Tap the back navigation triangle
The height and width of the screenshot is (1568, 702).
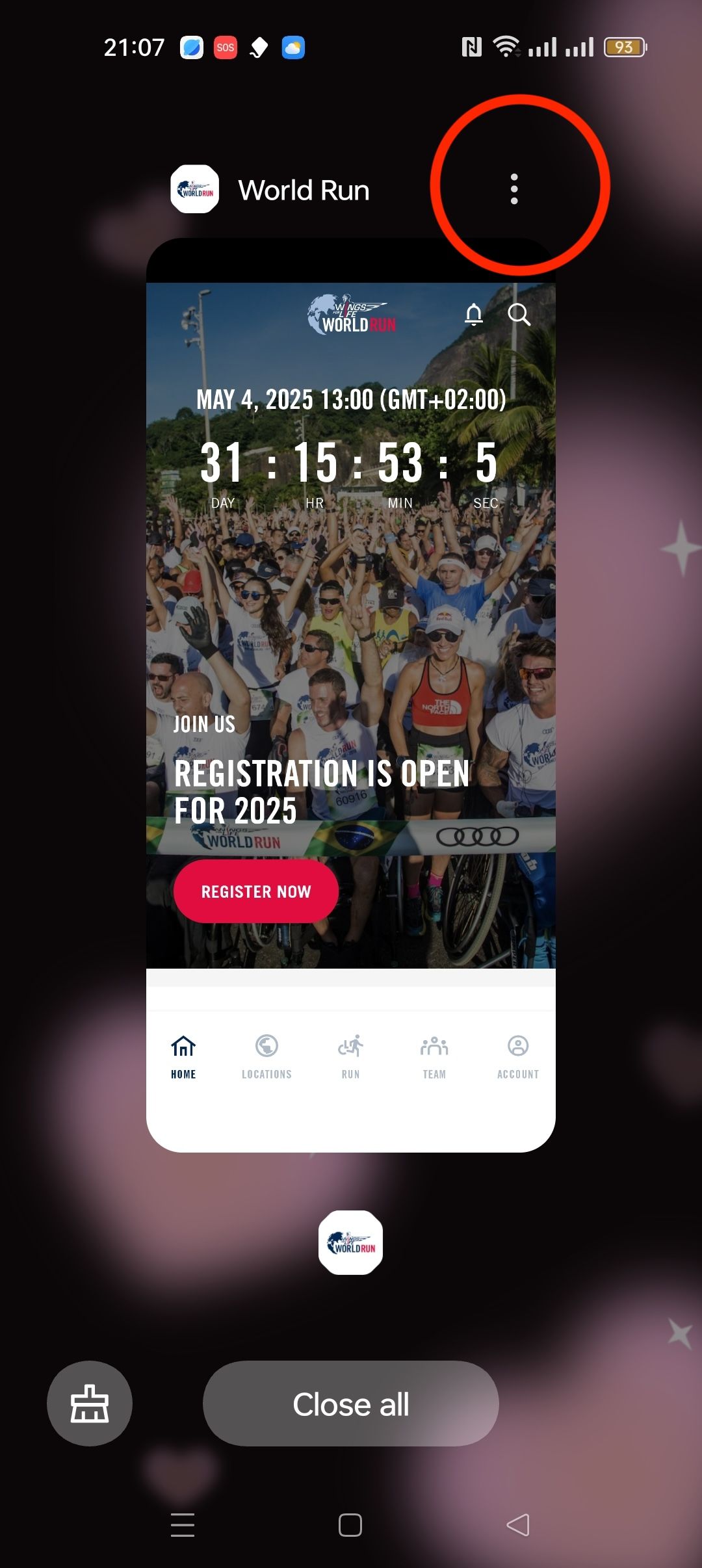[518, 1524]
